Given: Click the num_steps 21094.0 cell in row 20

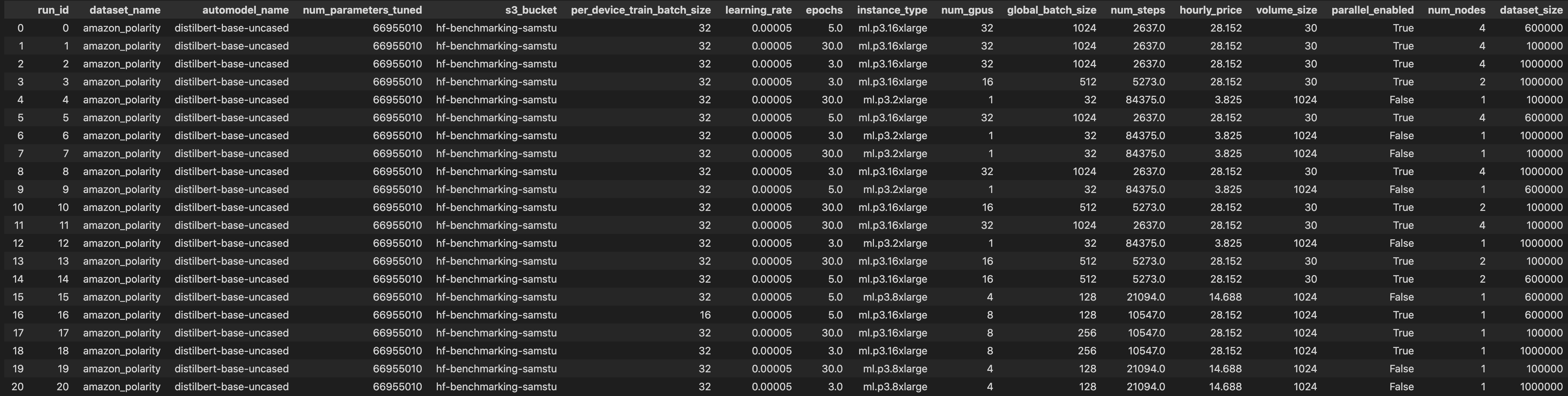Looking at the screenshot, I should pyautogui.click(x=1146, y=387).
